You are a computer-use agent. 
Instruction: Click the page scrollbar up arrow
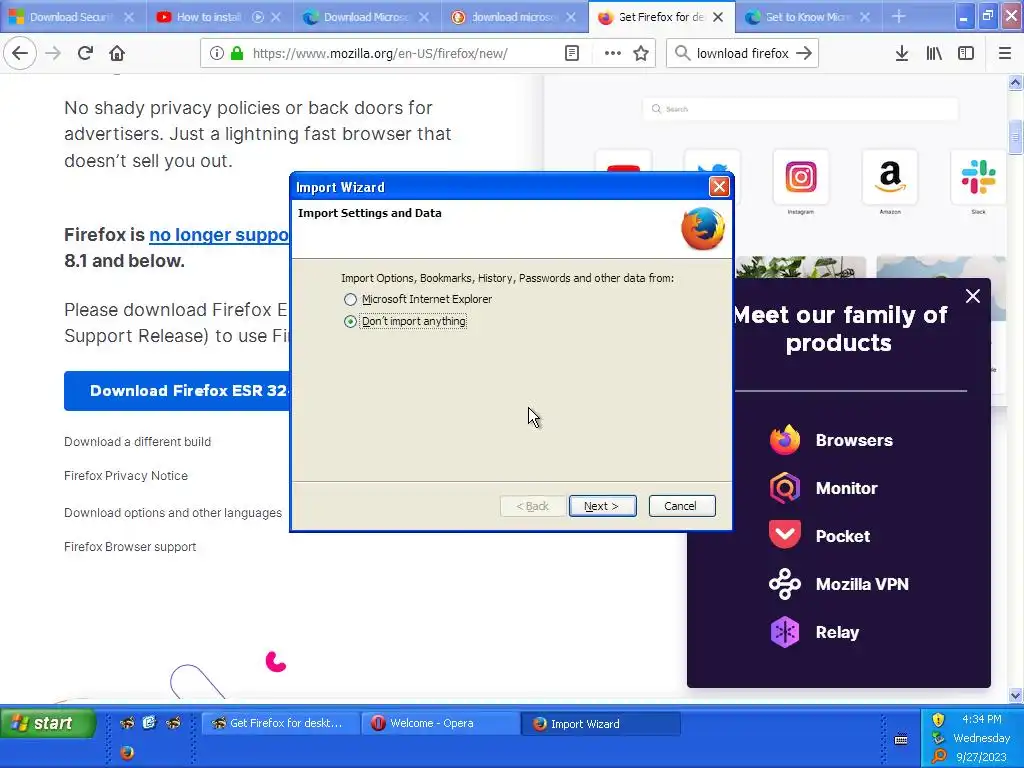[x=1015, y=82]
